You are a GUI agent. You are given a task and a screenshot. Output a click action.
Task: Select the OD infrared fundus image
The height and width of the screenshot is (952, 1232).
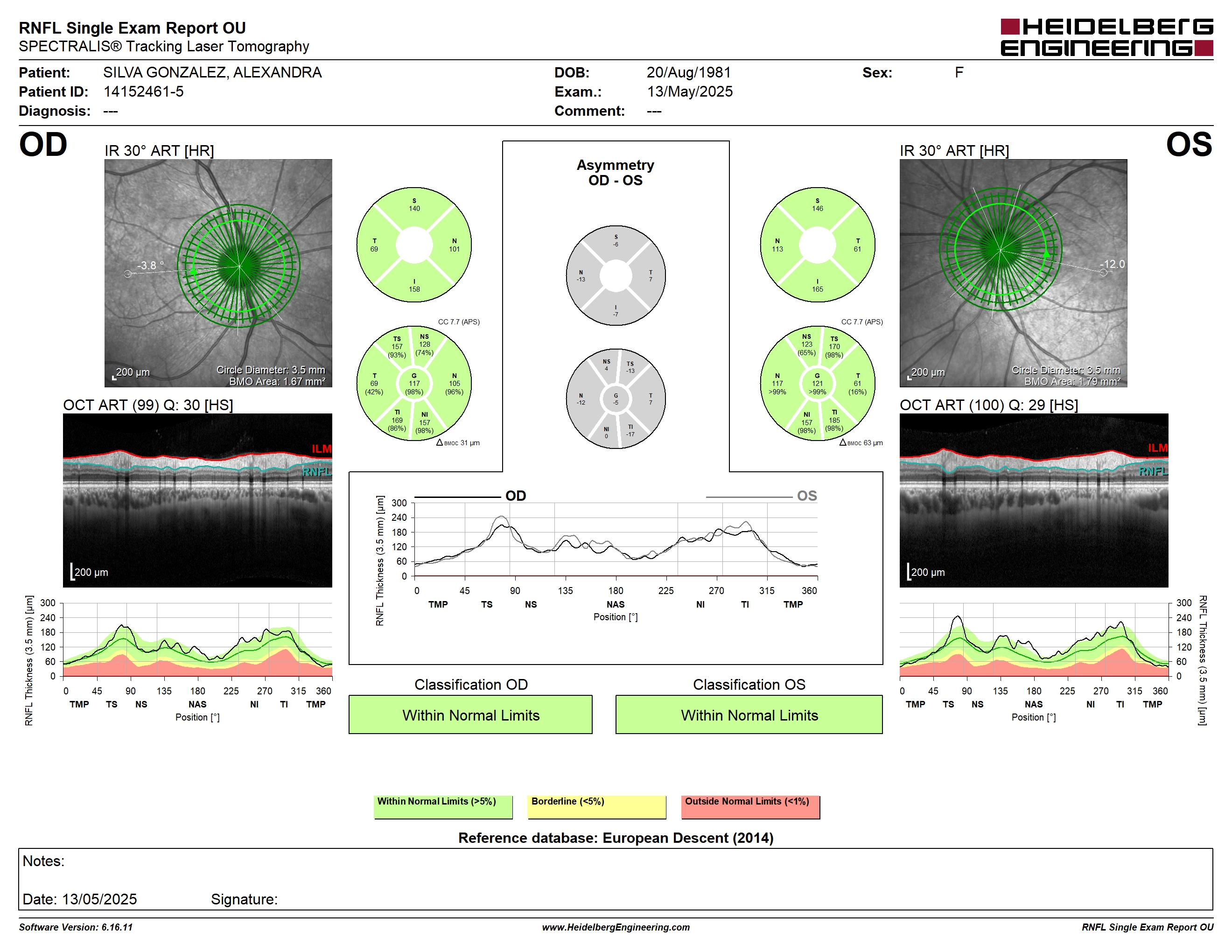click(218, 273)
